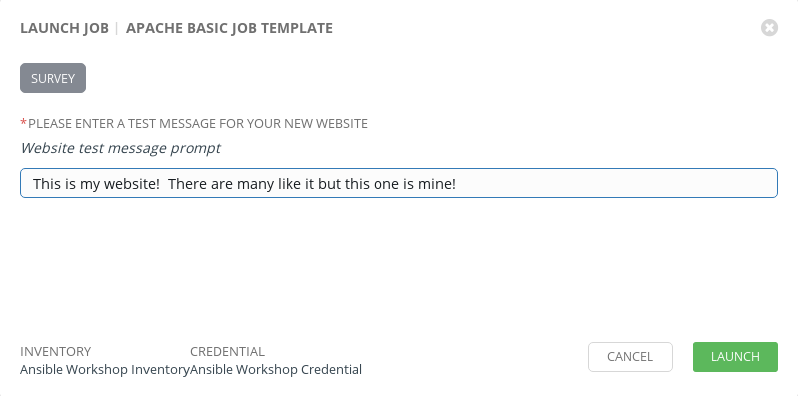Click the LAUNCH button
This screenshot has height=396, width=798.
click(x=735, y=357)
